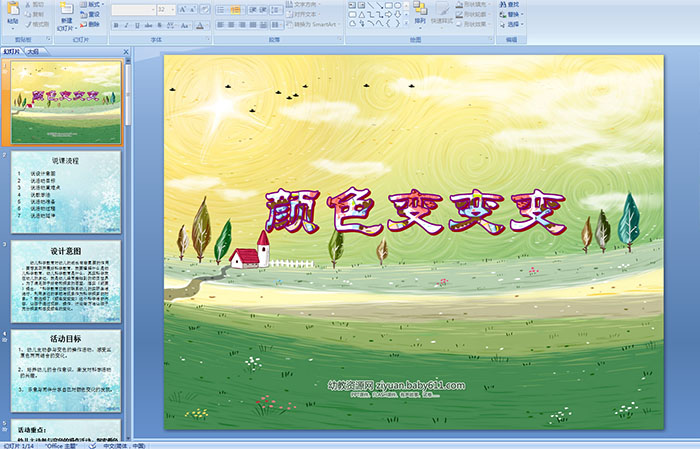
Task: Click the Align Text (对齐文本) button
Action: [x=303, y=14]
